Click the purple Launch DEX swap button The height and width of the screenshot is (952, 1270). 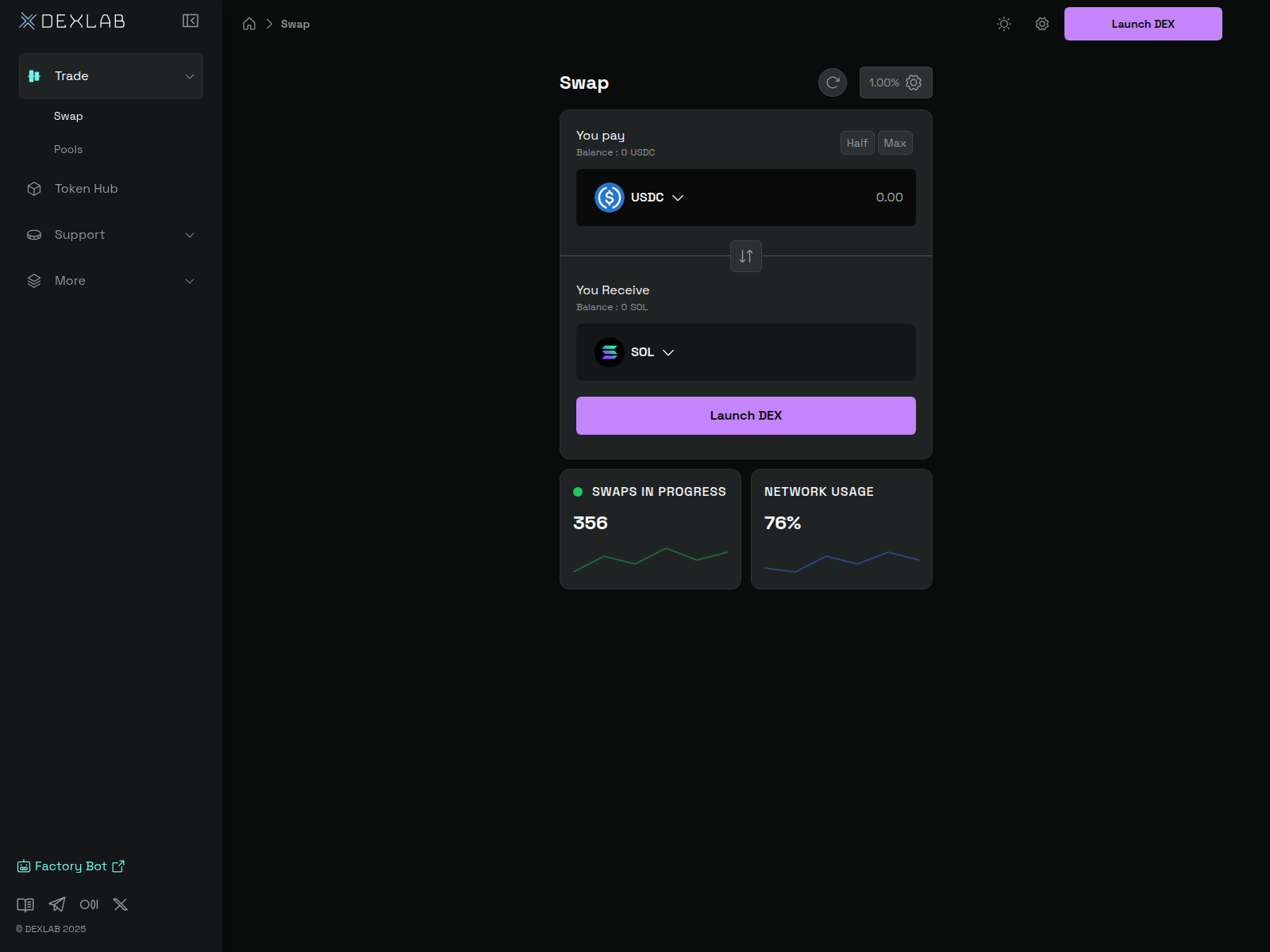tap(745, 415)
